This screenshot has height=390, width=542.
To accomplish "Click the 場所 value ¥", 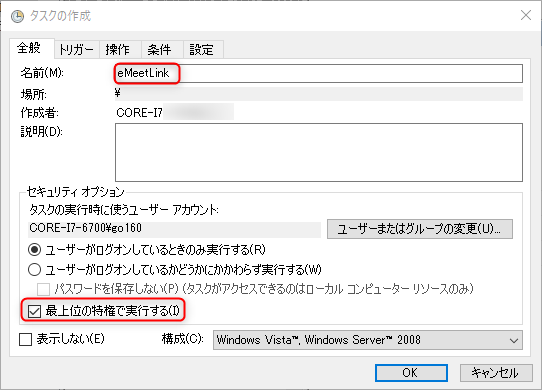I will pyautogui.click(x=118, y=93).
